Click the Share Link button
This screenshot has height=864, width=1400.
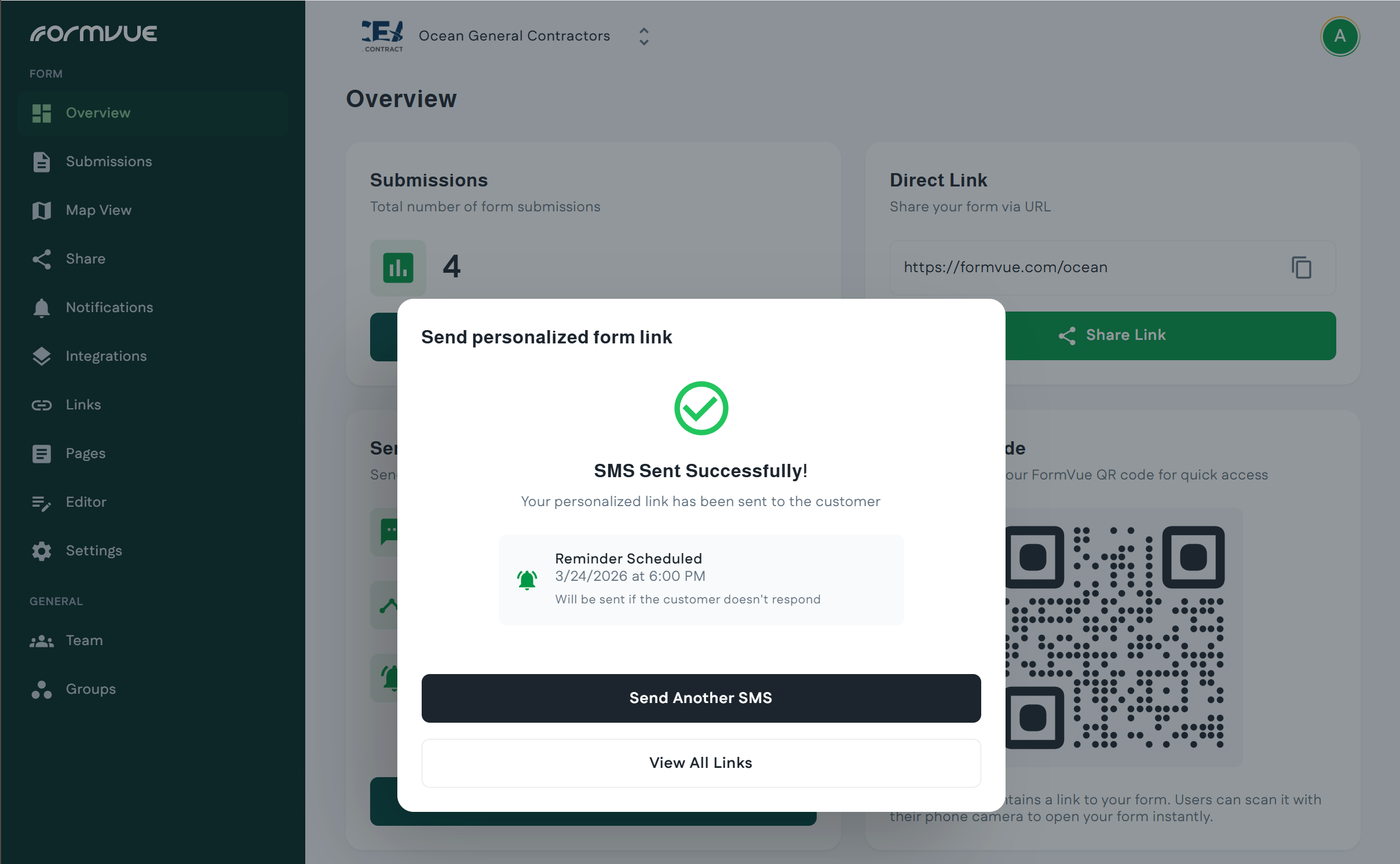point(1170,335)
